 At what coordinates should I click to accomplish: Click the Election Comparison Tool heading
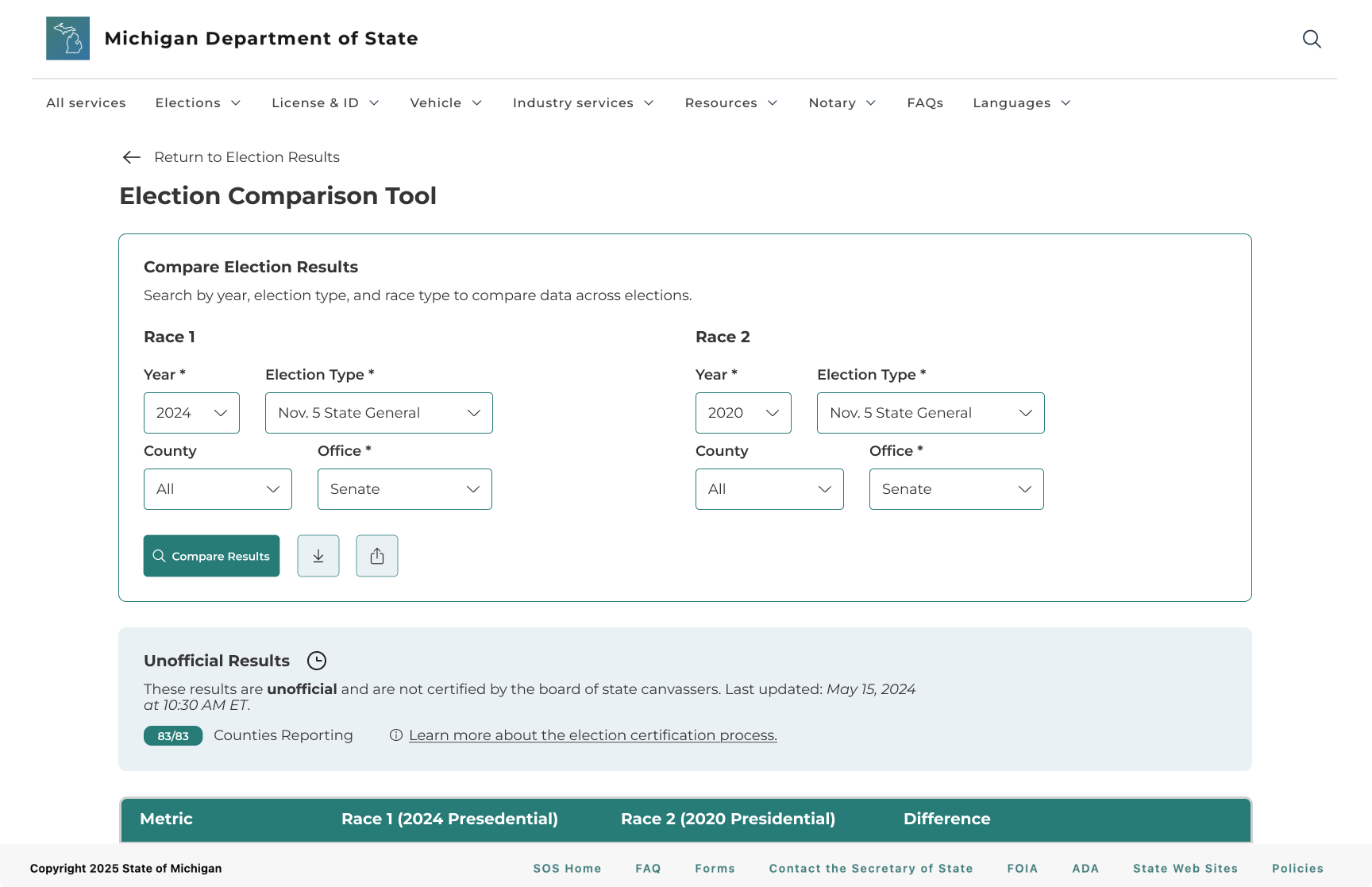pos(278,196)
